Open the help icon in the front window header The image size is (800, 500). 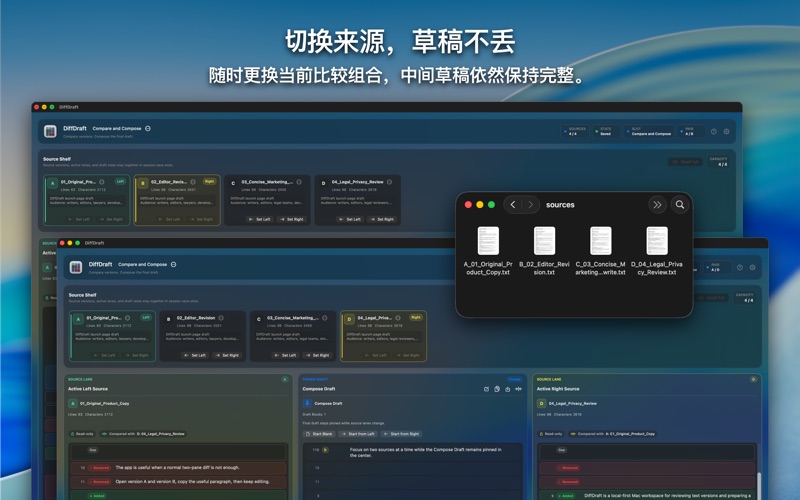point(740,267)
